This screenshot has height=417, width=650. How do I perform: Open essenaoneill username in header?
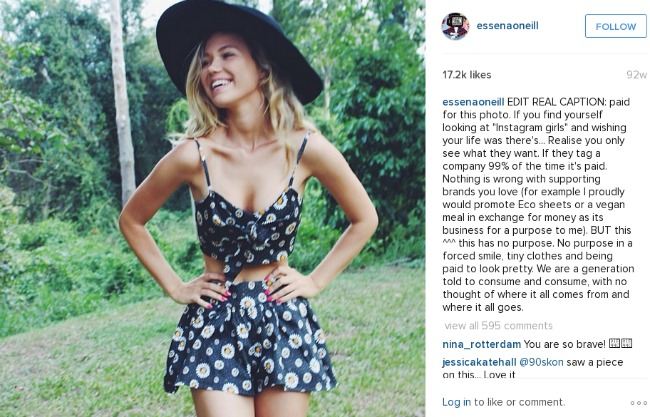coord(507,26)
